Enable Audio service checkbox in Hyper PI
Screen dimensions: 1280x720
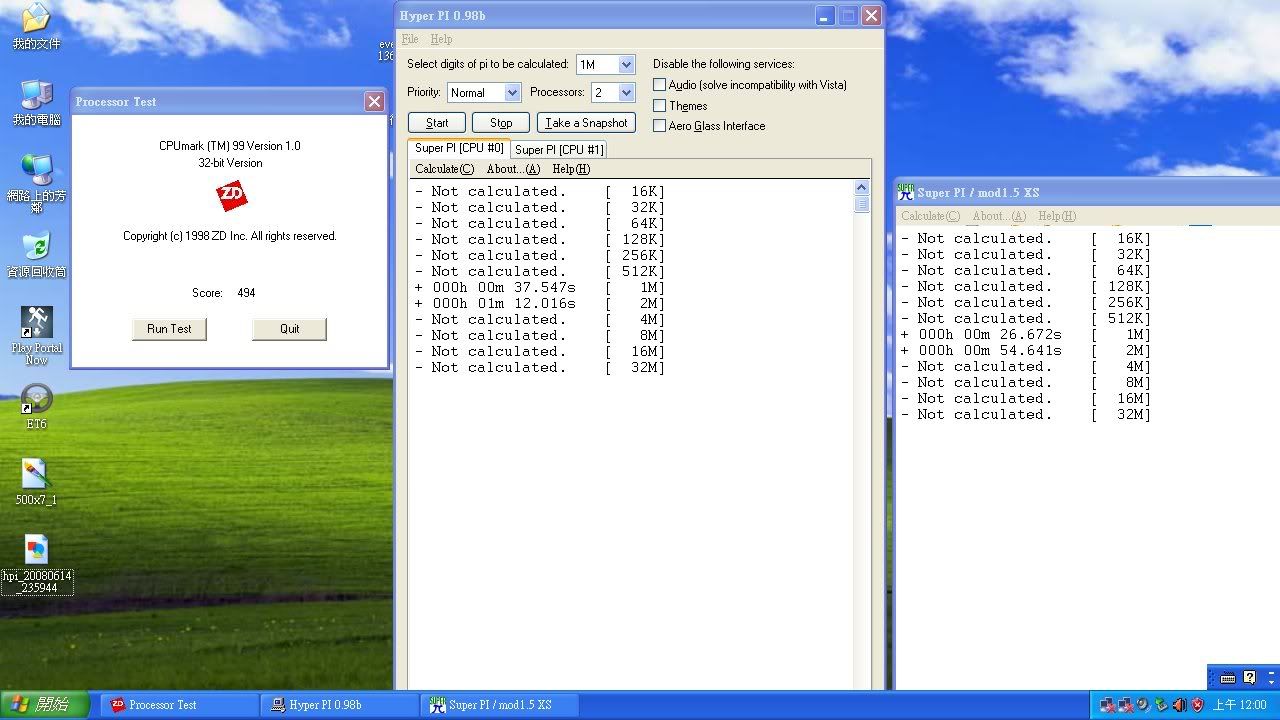click(x=660, y=85)
